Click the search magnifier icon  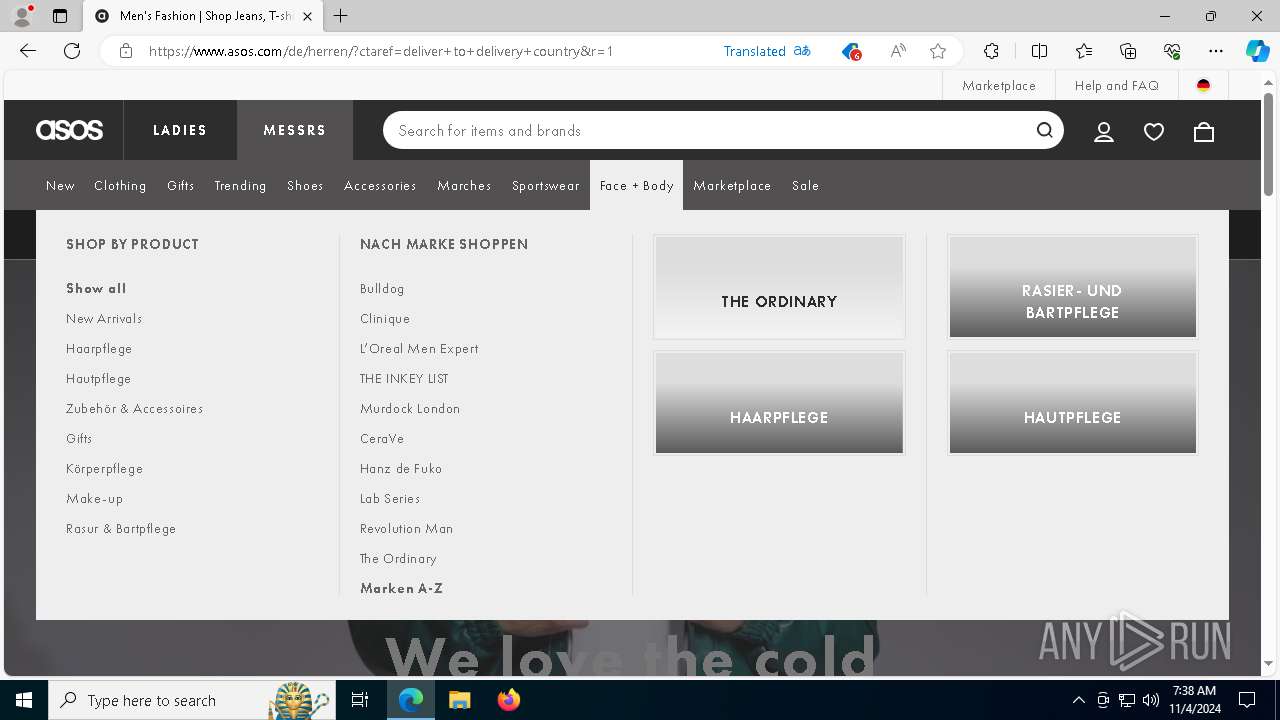[1045, 130]
